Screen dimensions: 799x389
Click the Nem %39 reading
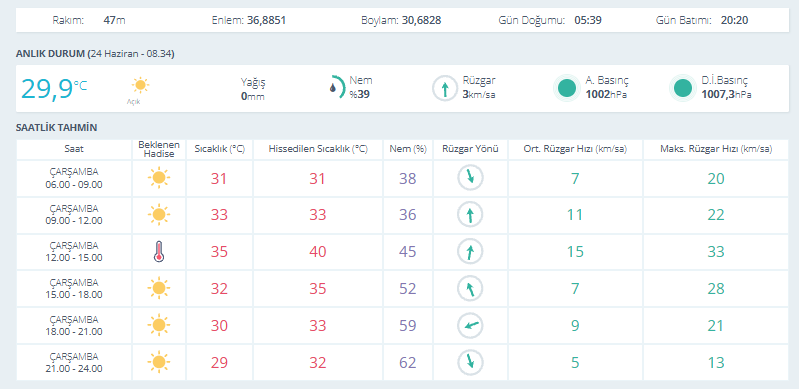[x=361, y=87]
